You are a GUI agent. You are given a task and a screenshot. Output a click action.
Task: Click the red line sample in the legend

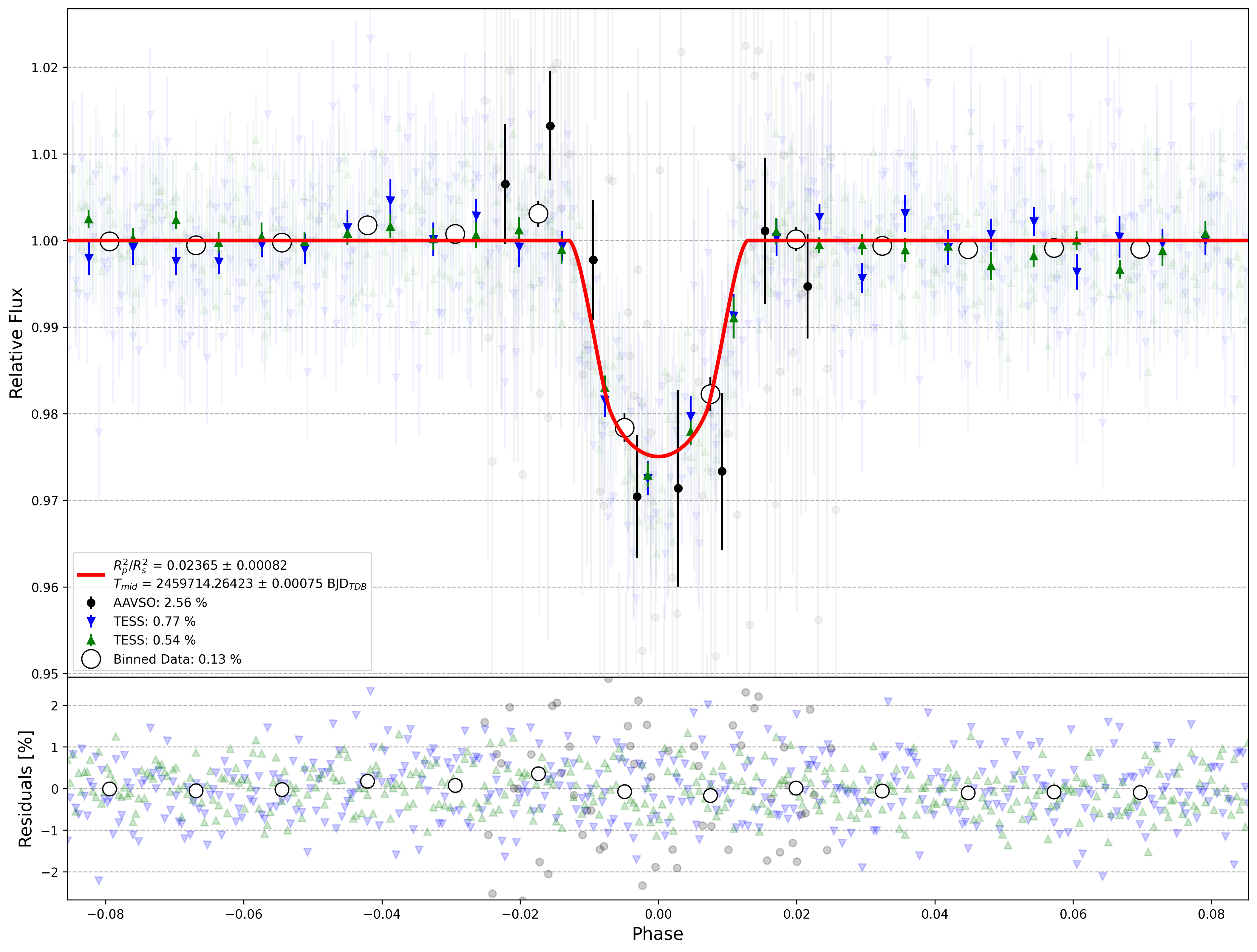coord(91,575)
